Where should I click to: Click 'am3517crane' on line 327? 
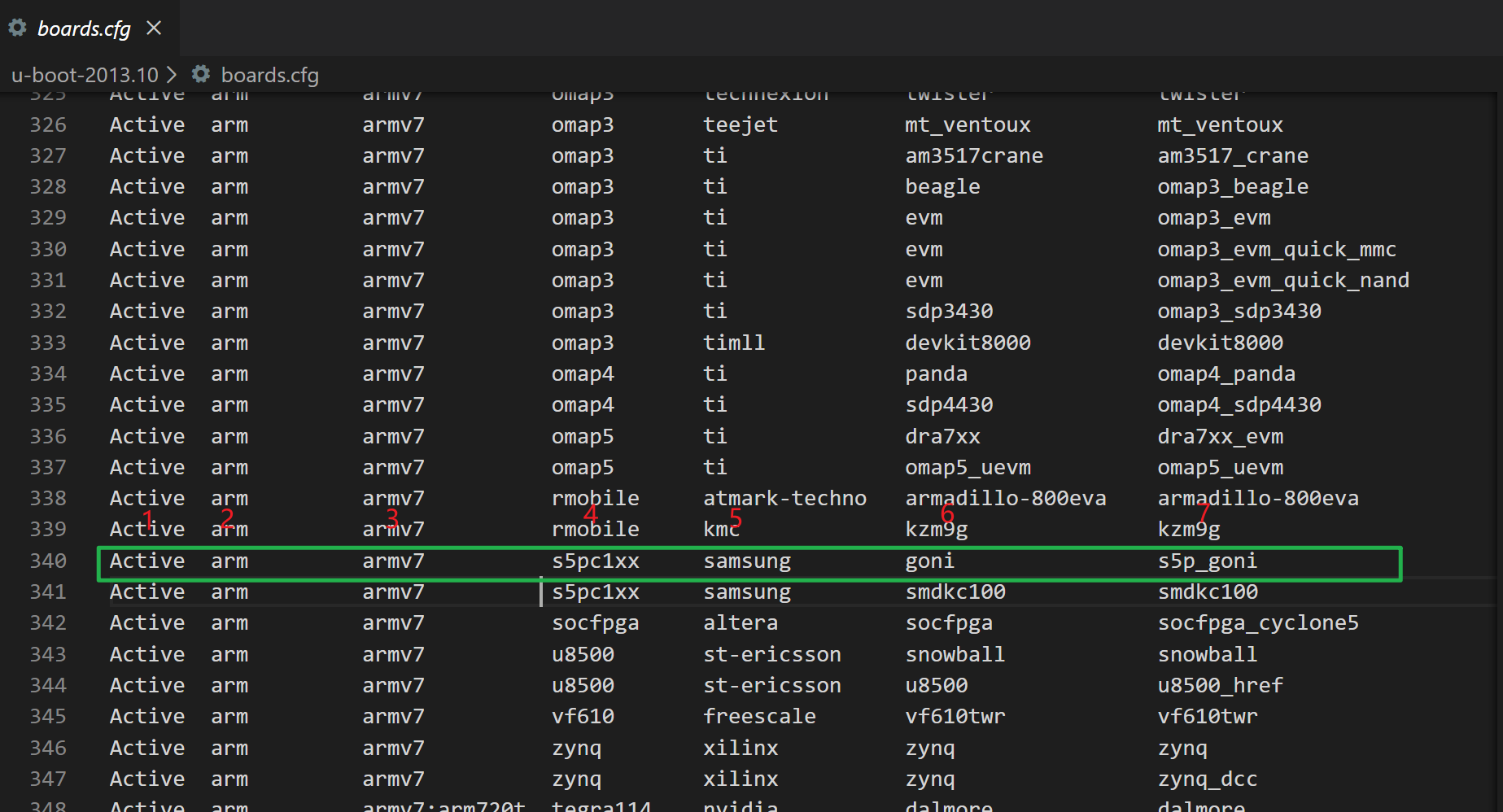[x=974, y=155]
